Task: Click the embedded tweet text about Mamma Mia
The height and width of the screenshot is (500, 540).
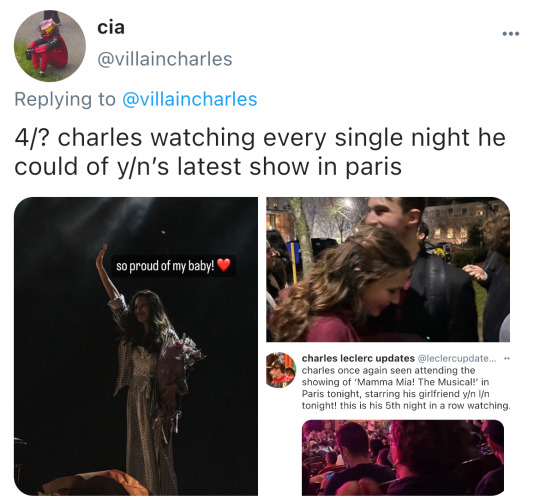Action: point(406,388)
